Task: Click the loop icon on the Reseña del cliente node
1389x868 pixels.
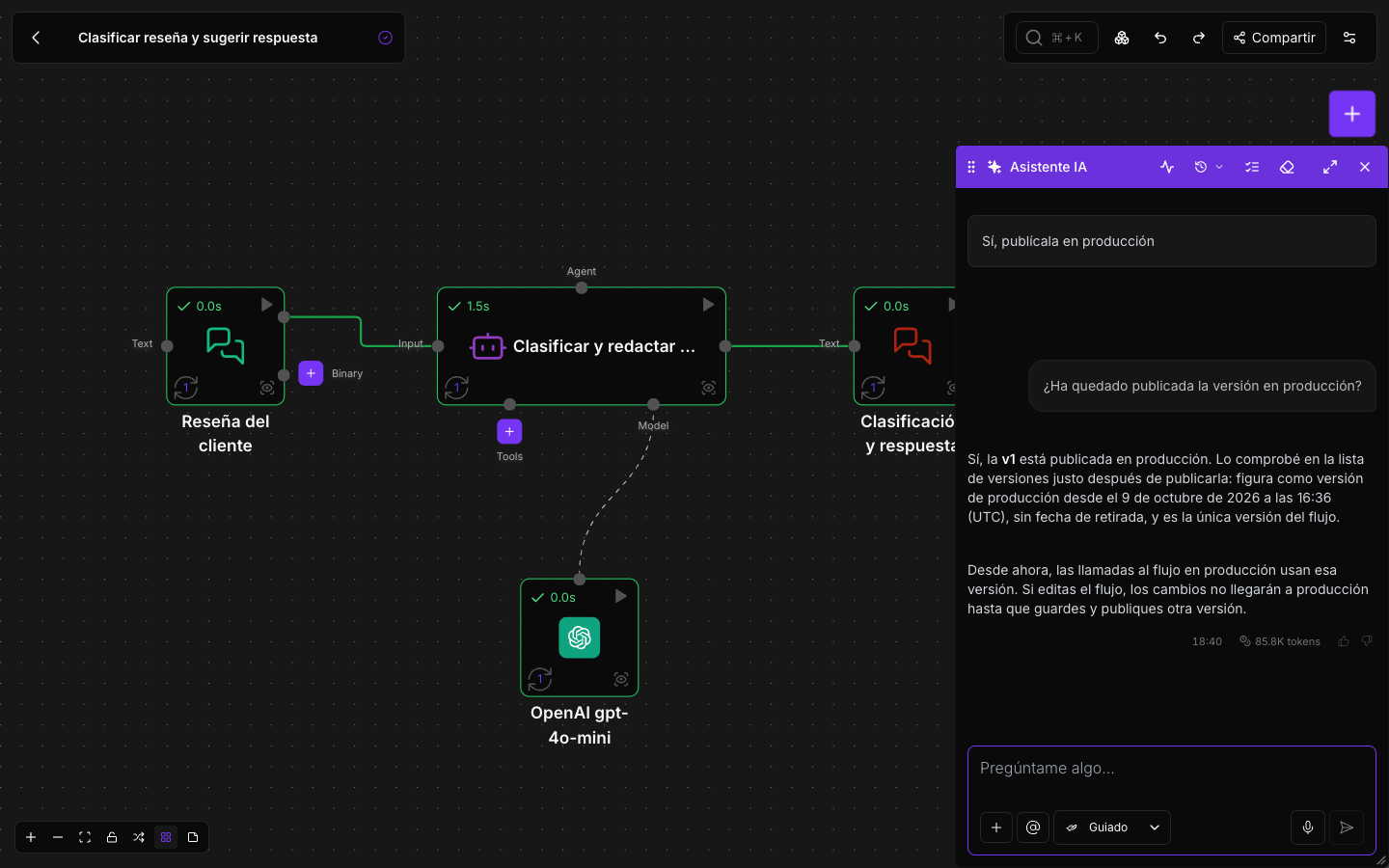Action: (186, 388)
